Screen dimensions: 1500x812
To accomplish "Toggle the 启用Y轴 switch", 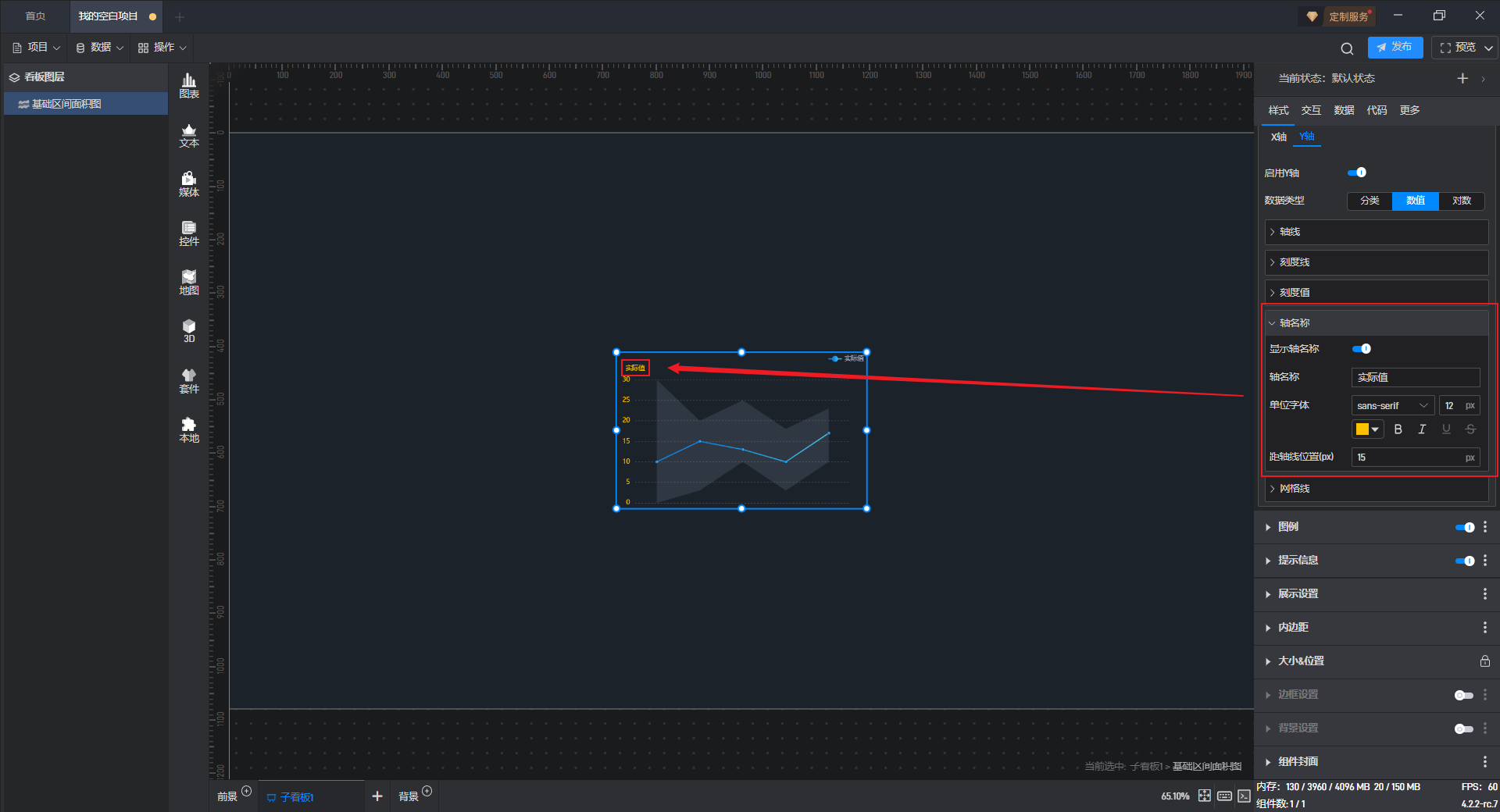I will (x=1357, y=173).
